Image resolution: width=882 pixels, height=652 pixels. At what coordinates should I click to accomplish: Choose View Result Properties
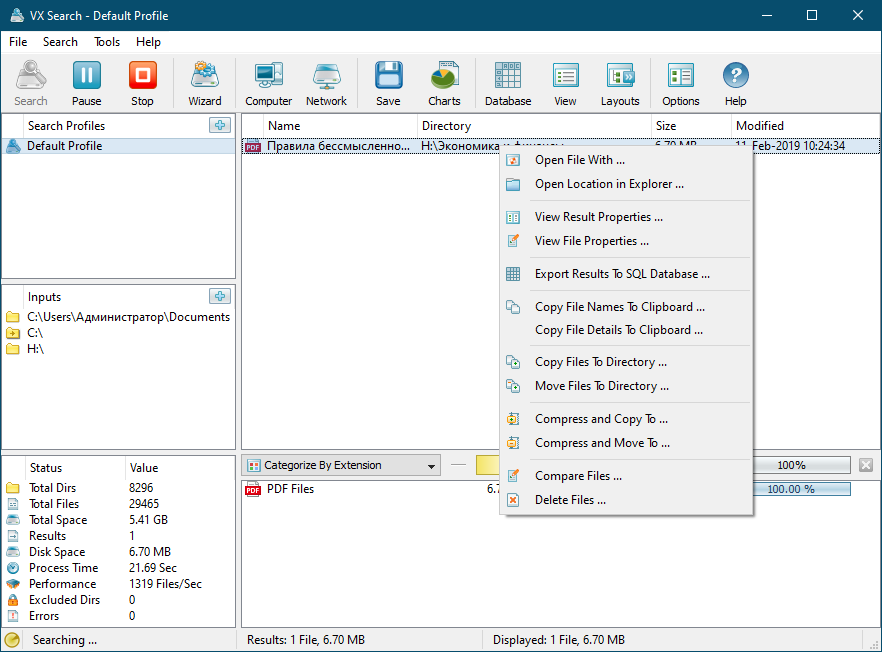click(626, 217)
